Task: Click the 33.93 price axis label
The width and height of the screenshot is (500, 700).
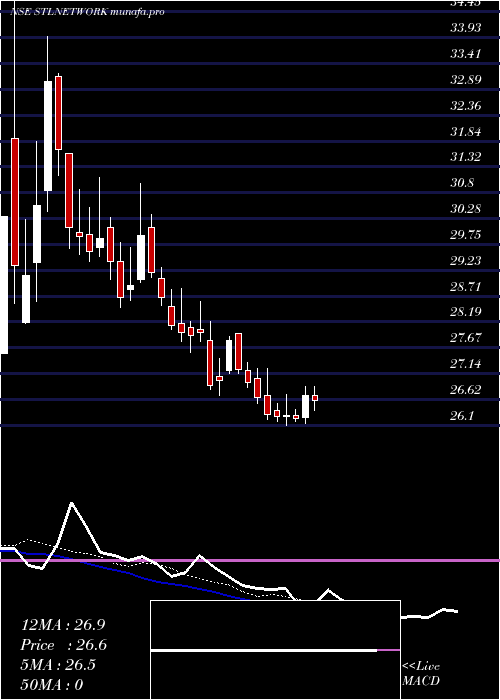Action: click(x=466, y=28)
